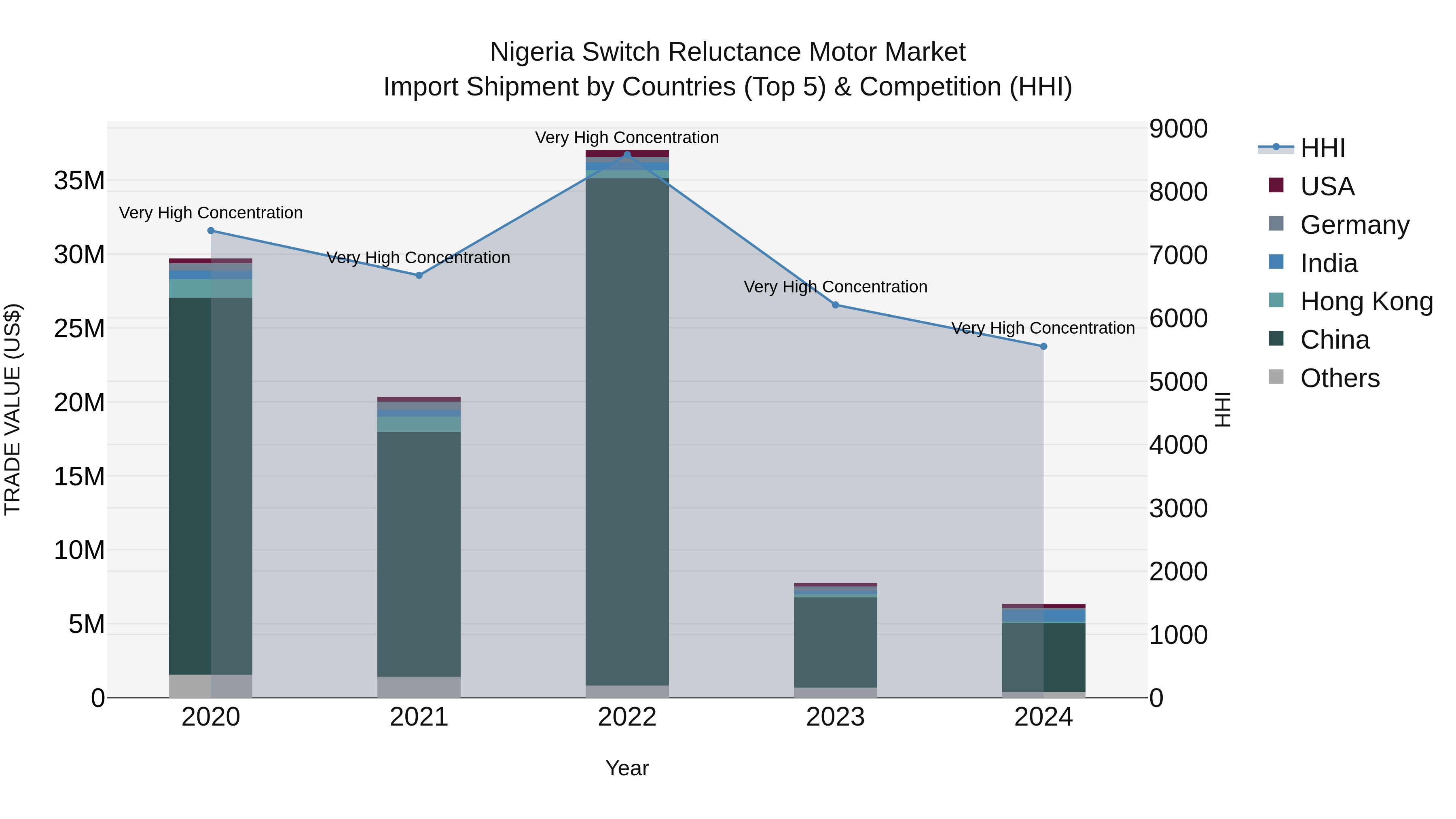Select the Others segment of the 2020 bar
This screenshot has height=819, width=1456.
pyautogui.click(x=211, y=686)
